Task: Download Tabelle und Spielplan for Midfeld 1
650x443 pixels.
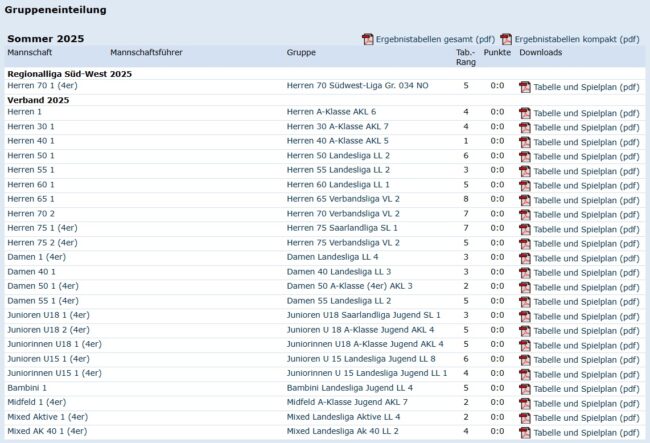Action: (x=586, y=402)
